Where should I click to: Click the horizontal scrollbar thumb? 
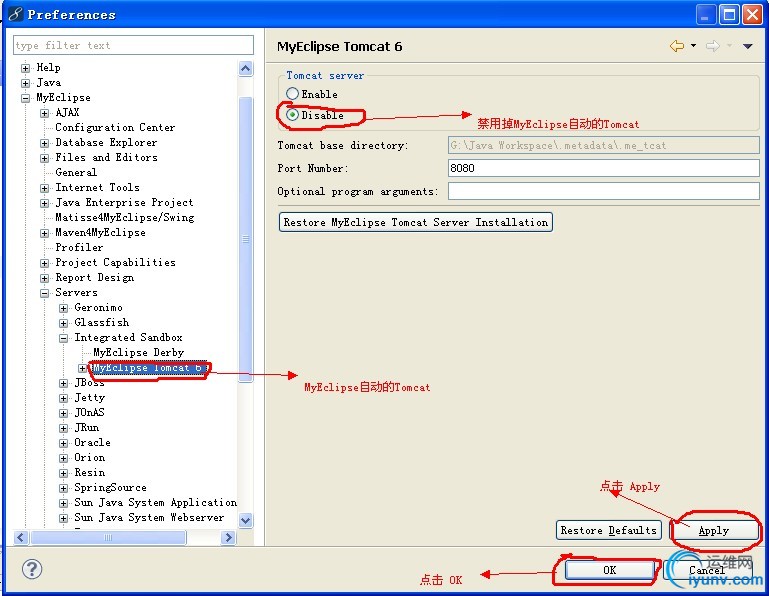pos(108,538)
